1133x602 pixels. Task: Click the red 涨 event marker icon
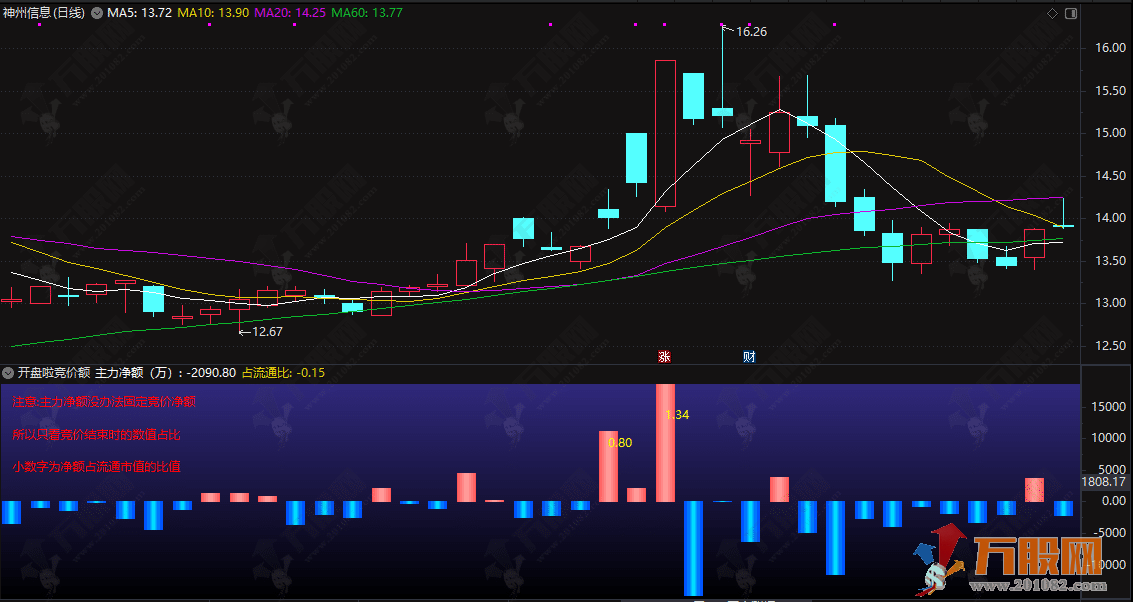pos(663,356)
